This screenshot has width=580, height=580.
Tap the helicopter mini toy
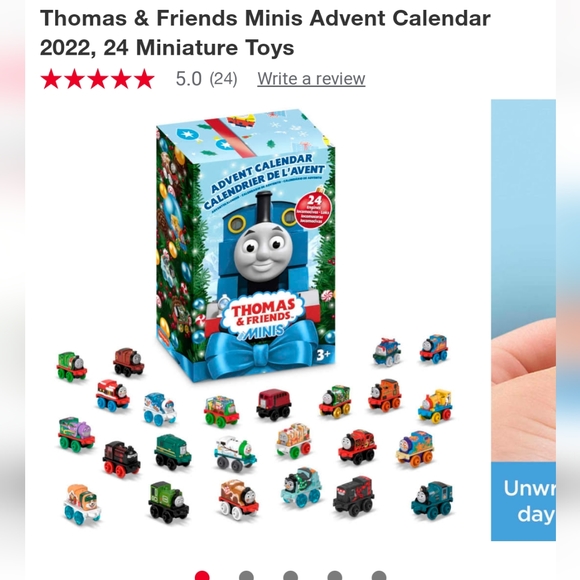[x=387, y=352]
